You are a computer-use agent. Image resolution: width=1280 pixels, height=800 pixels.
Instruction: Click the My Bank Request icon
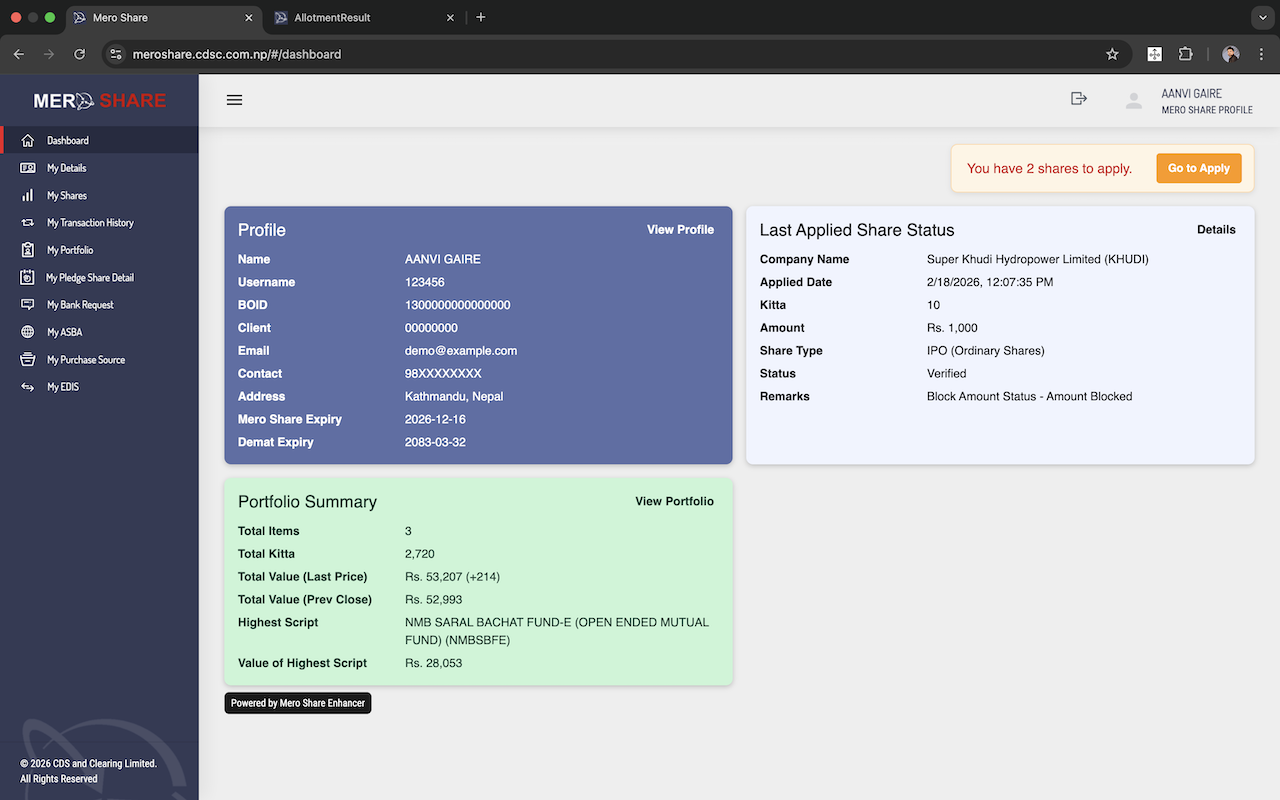pyautogui.click(x=28, y=305)
